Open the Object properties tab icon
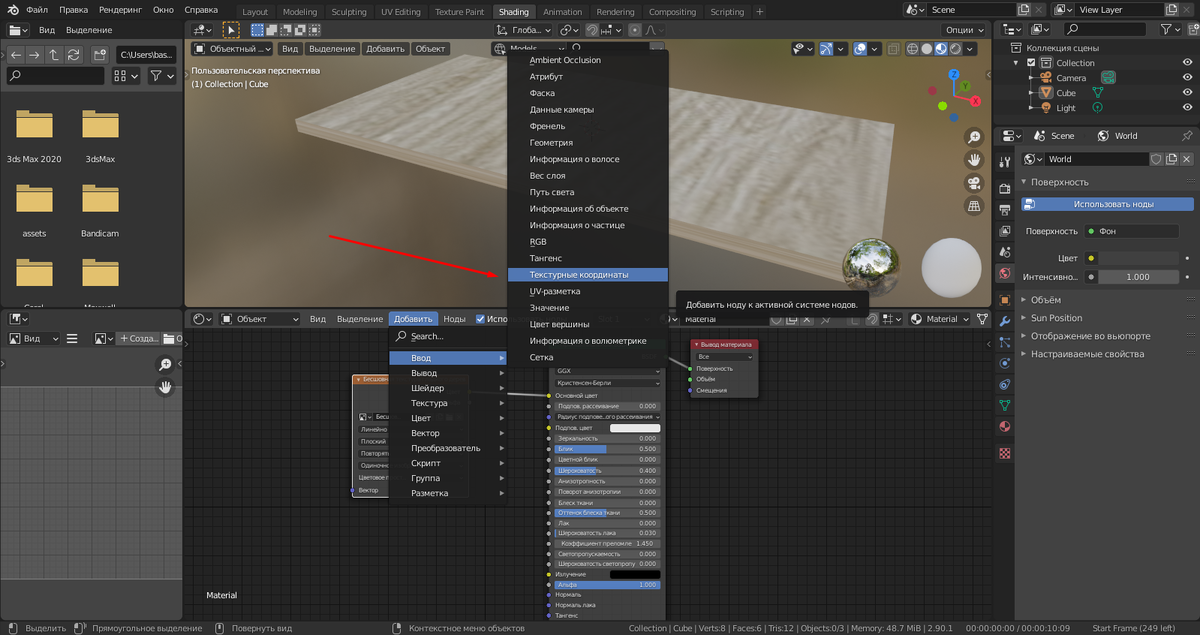The image size is (1200, 635). click(x=1005, y=300)
